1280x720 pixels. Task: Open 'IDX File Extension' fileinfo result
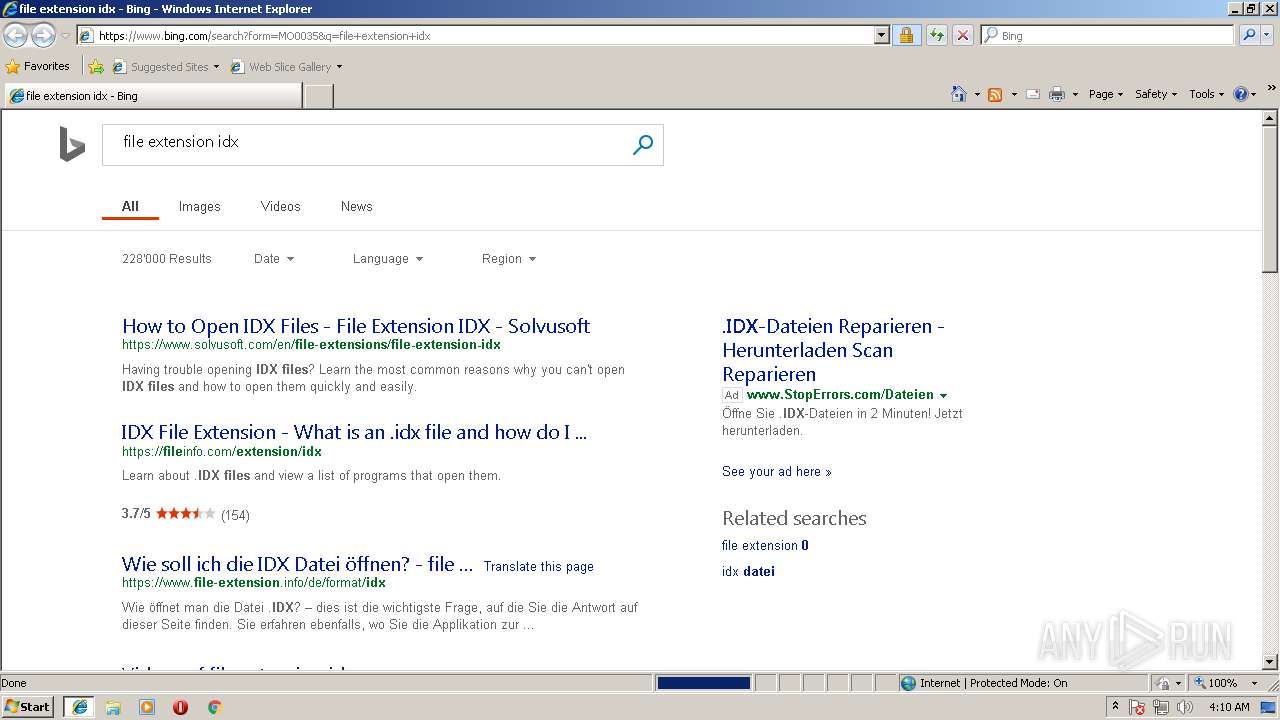point(354,432)
